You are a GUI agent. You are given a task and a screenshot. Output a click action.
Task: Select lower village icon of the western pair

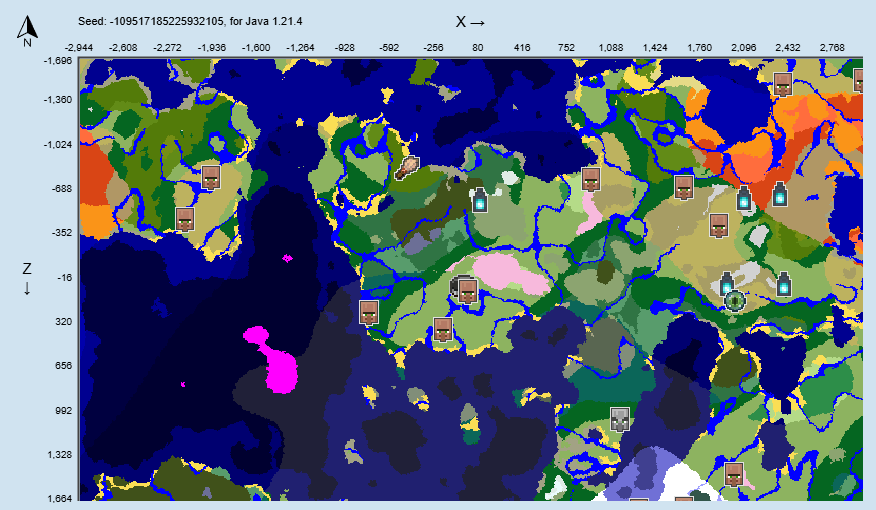184,219
